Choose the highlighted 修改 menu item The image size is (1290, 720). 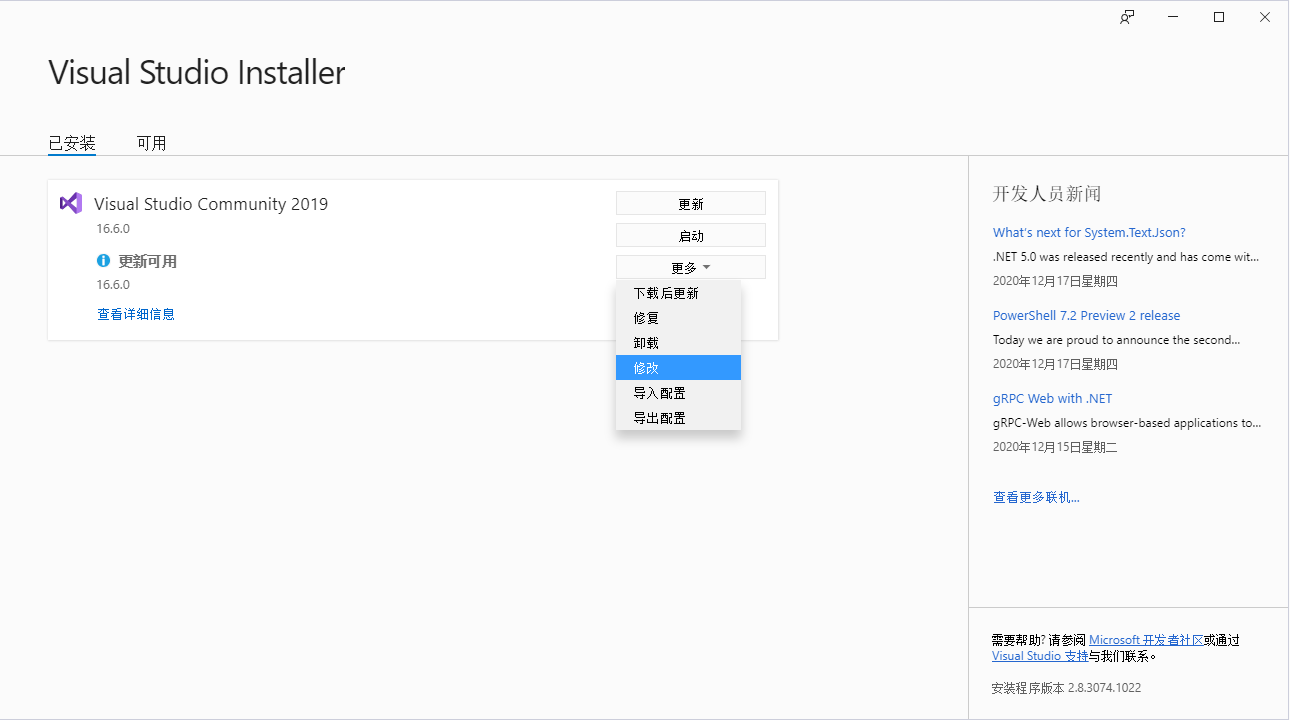[678, 368]
